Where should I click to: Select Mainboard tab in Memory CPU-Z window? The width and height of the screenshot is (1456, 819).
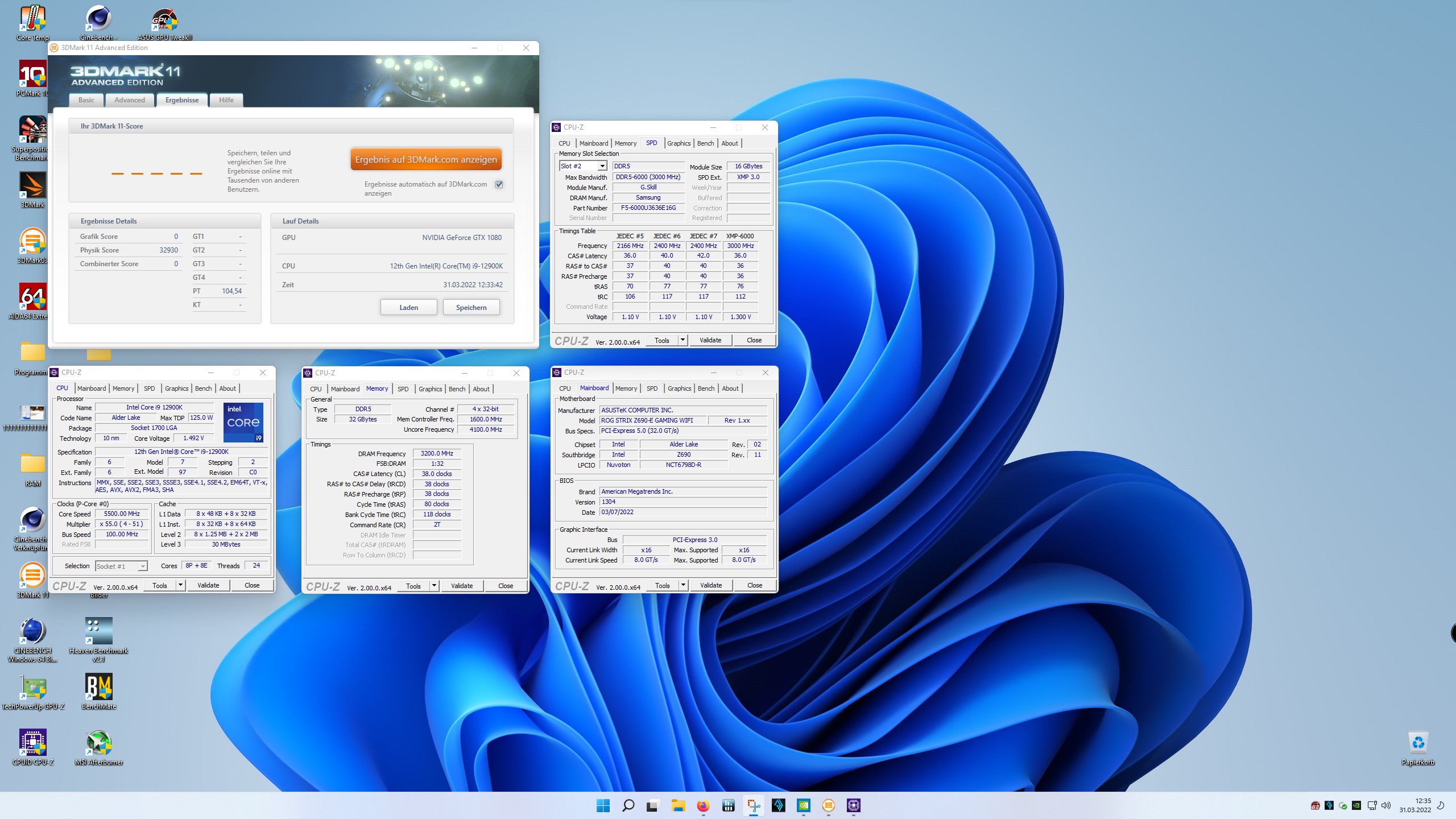pyautogui.click(x=345, y=389)
